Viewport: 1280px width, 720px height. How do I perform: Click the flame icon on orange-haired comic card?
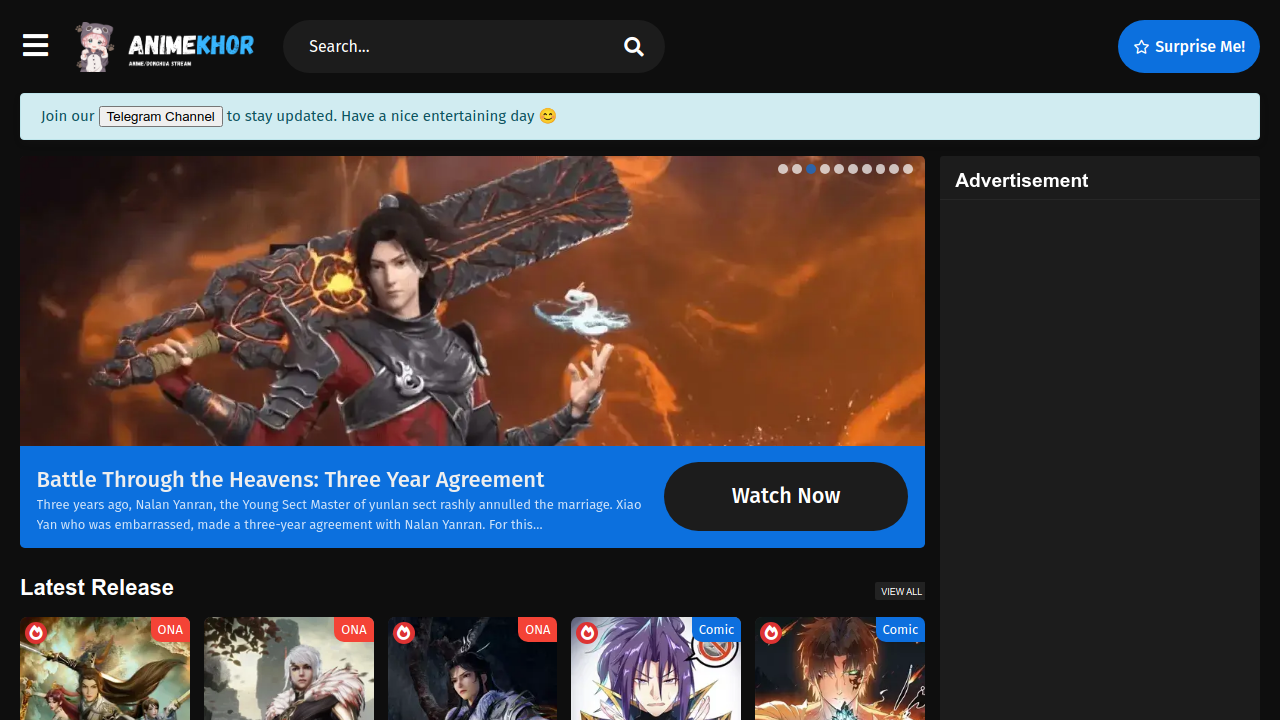pos(771,633)
